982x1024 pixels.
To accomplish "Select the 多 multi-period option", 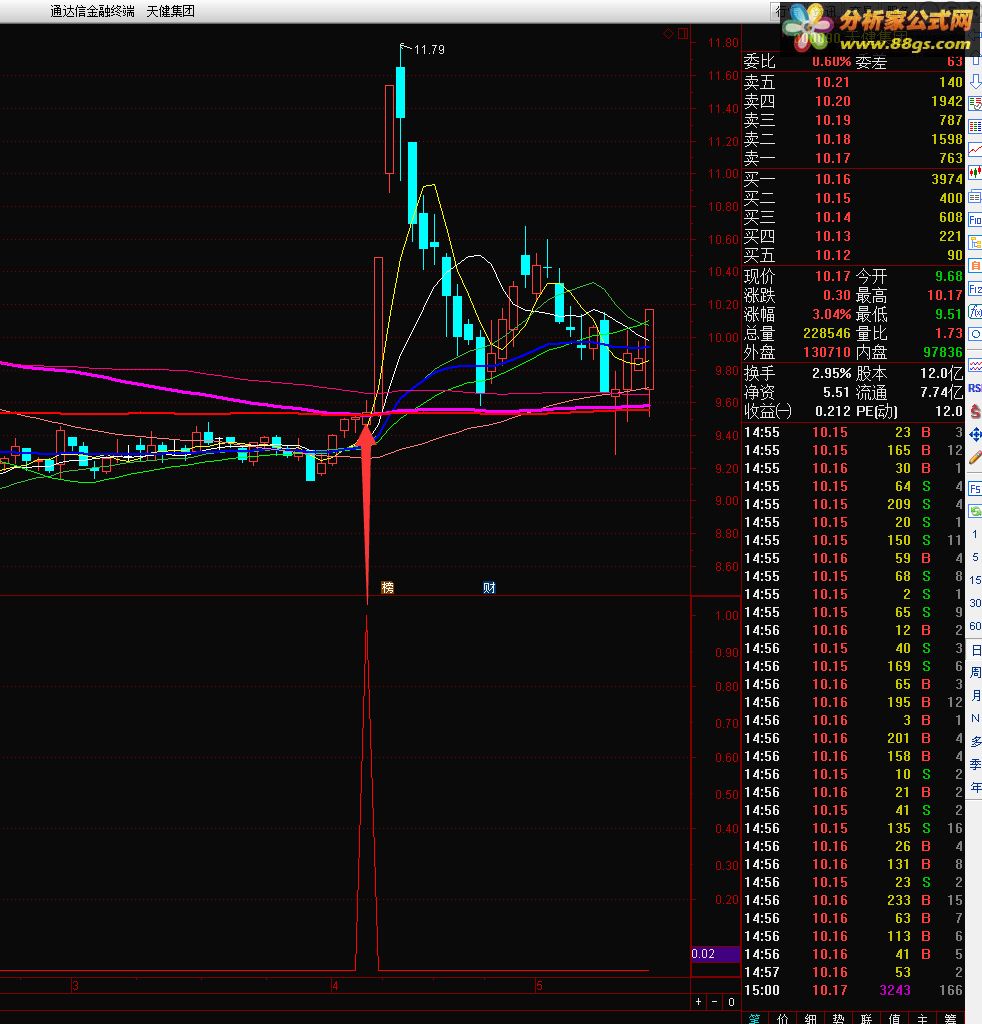I will (975, 741).
